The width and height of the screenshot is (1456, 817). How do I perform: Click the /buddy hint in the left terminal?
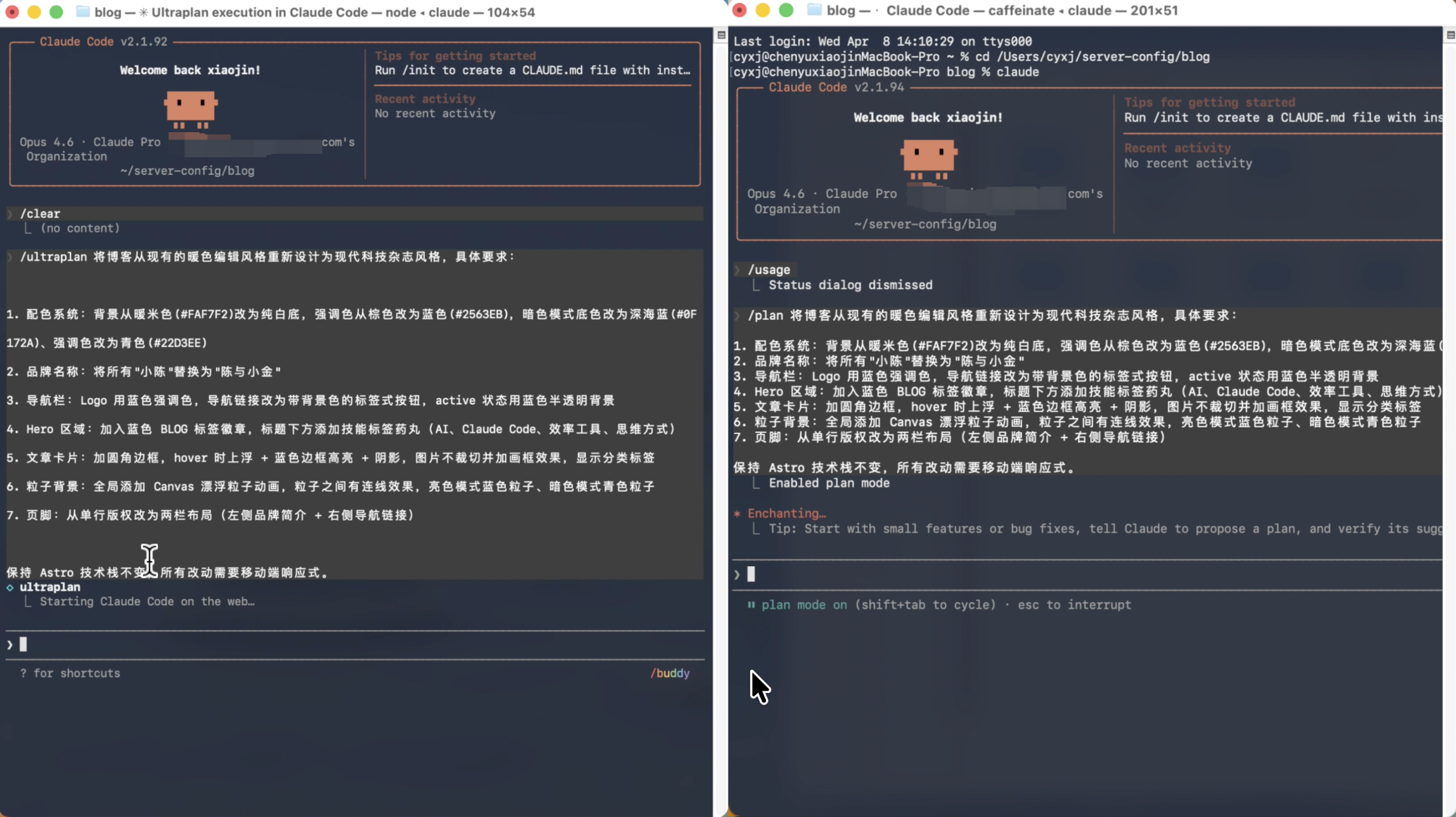click(670, 673)
